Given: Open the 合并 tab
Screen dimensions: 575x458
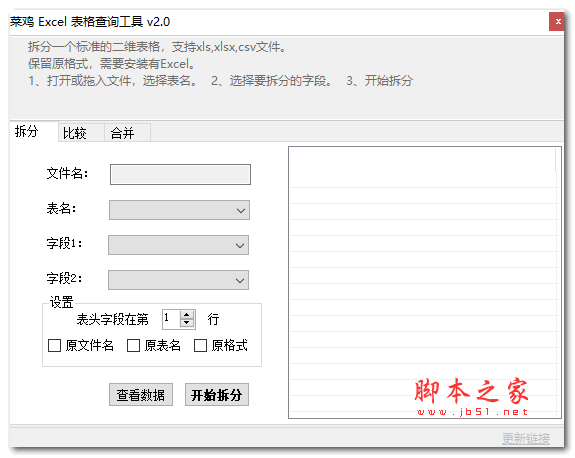Looking at the screenshot, I should pyautogui.click(x=127, y=133).
